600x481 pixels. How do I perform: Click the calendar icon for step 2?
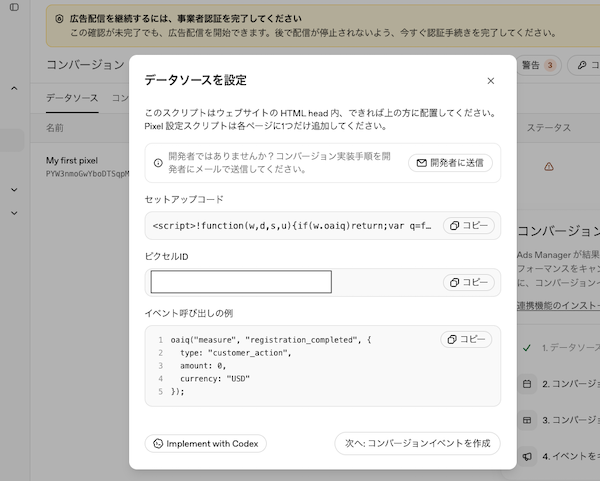pos(527,384)
